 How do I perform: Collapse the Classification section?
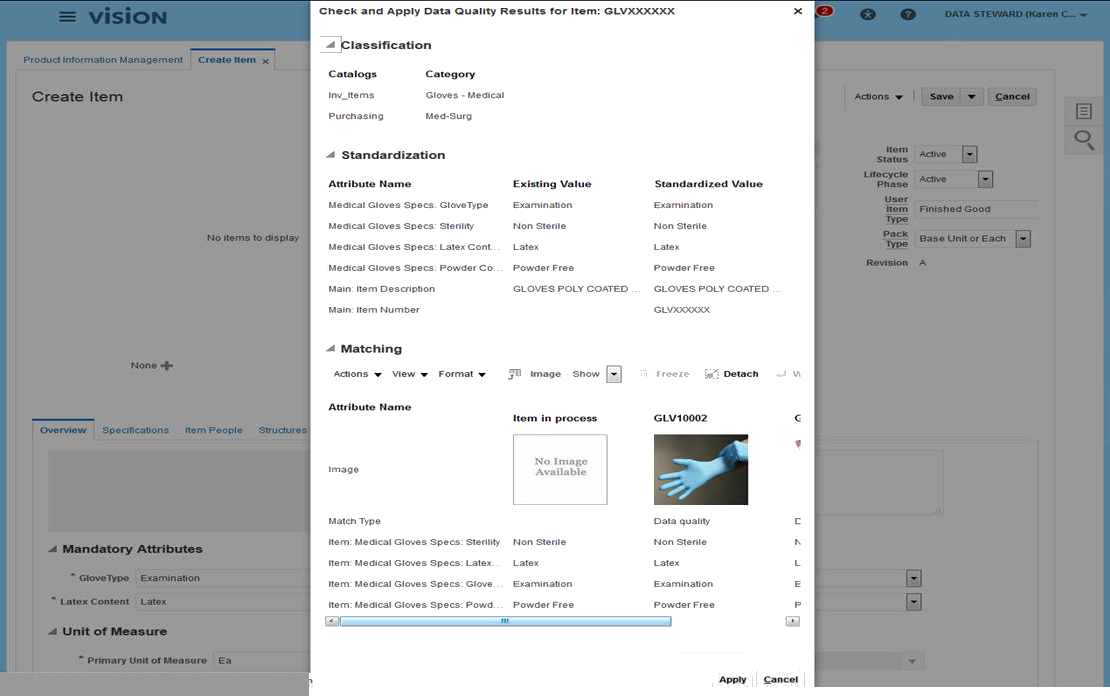[330, 45]
